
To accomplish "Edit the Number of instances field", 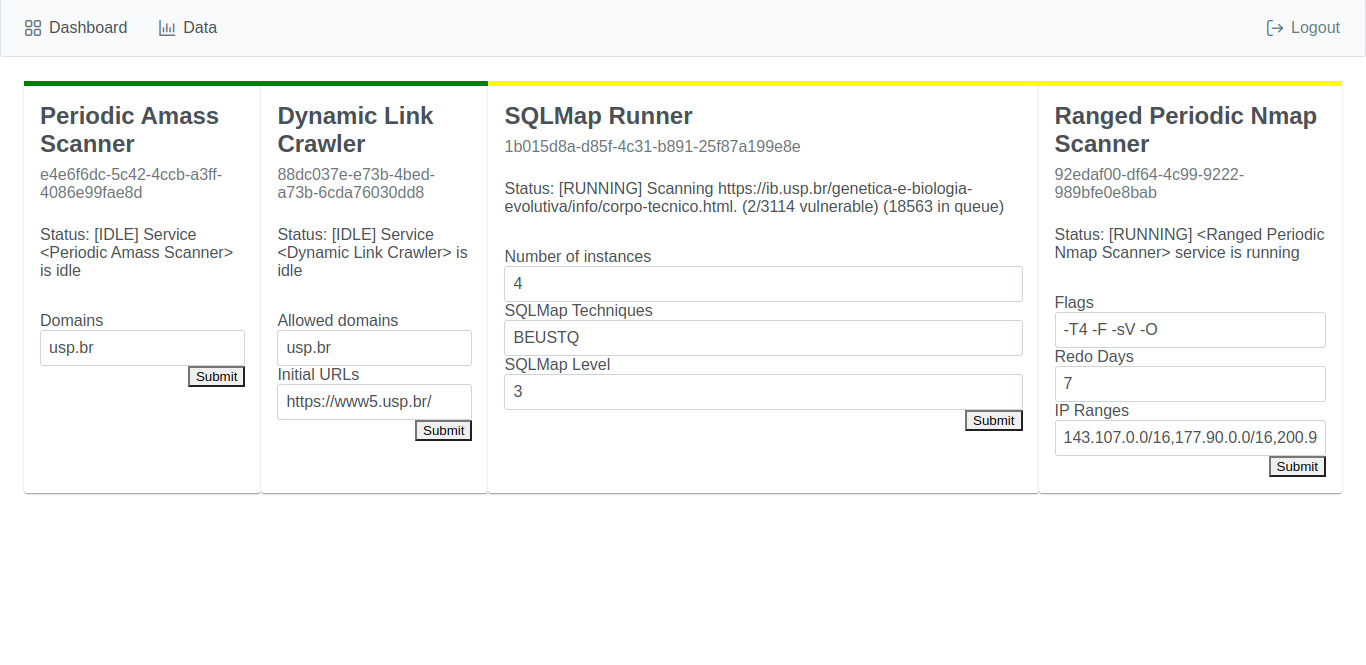I will (x=763, y=284).
